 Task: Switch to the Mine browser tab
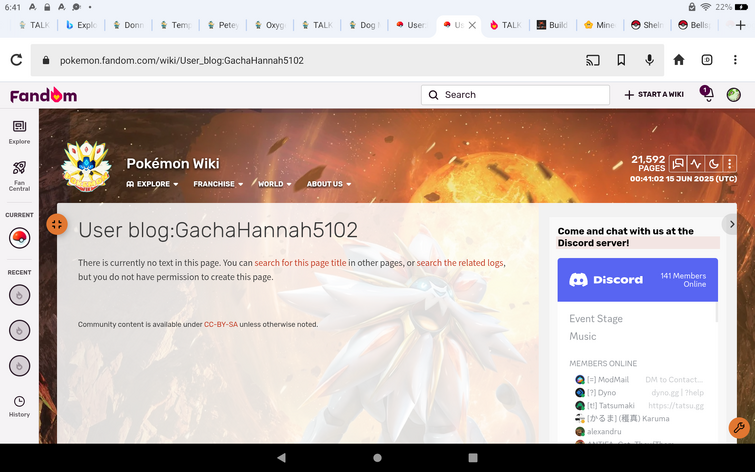(599, 25)
